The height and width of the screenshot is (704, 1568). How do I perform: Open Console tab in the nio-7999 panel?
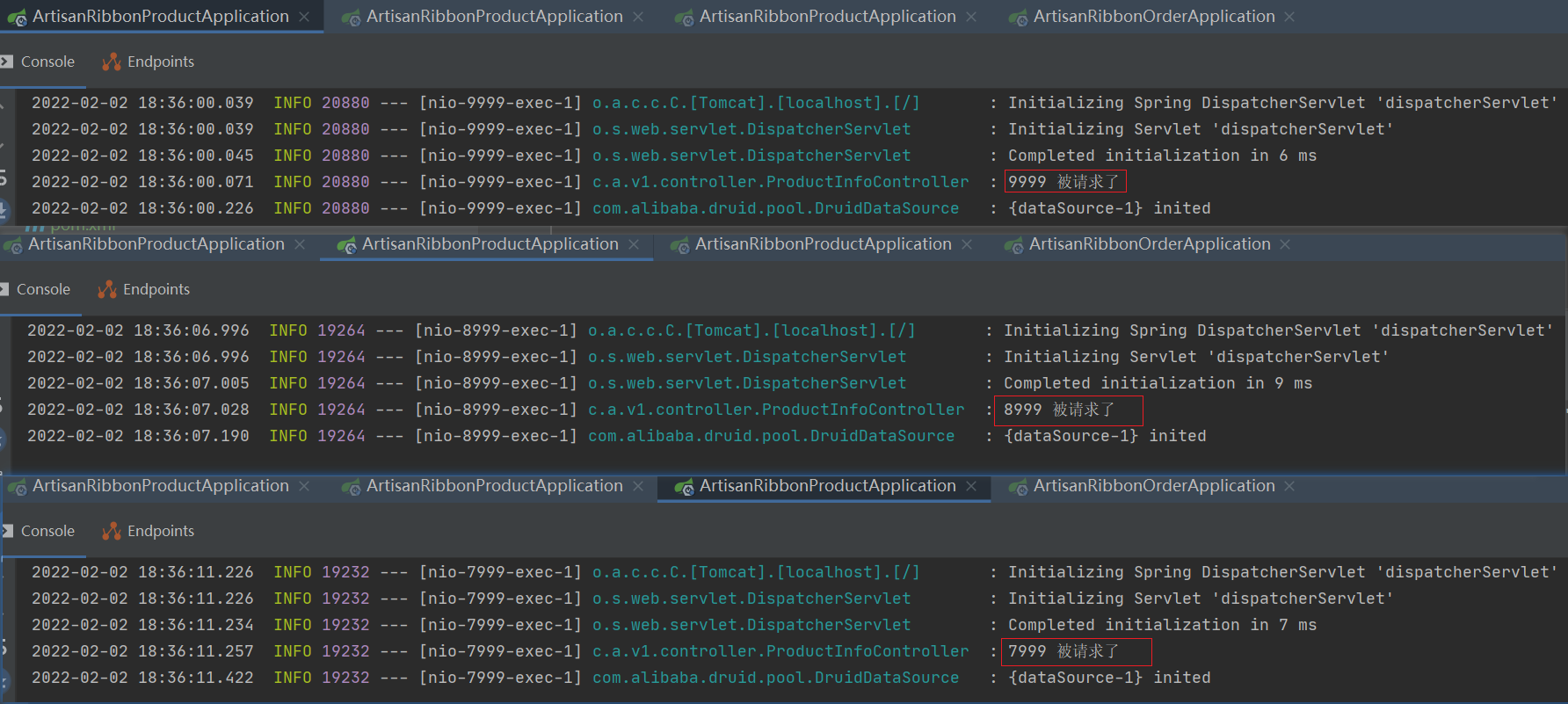[x=47, y=531]
